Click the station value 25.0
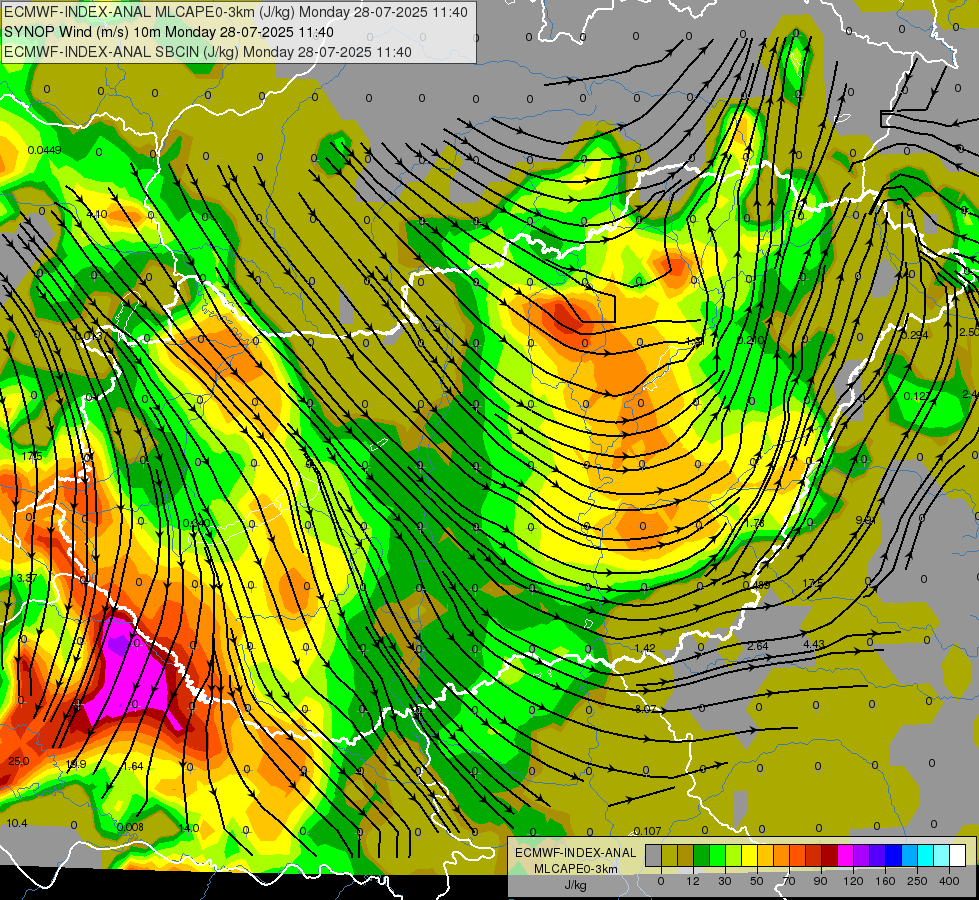Image resolution: width=979 pixels, height=900 pixels. 19,761
